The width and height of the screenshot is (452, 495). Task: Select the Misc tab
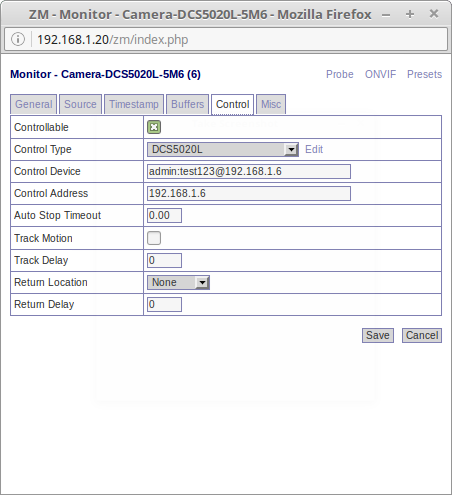tap(271, 104)
